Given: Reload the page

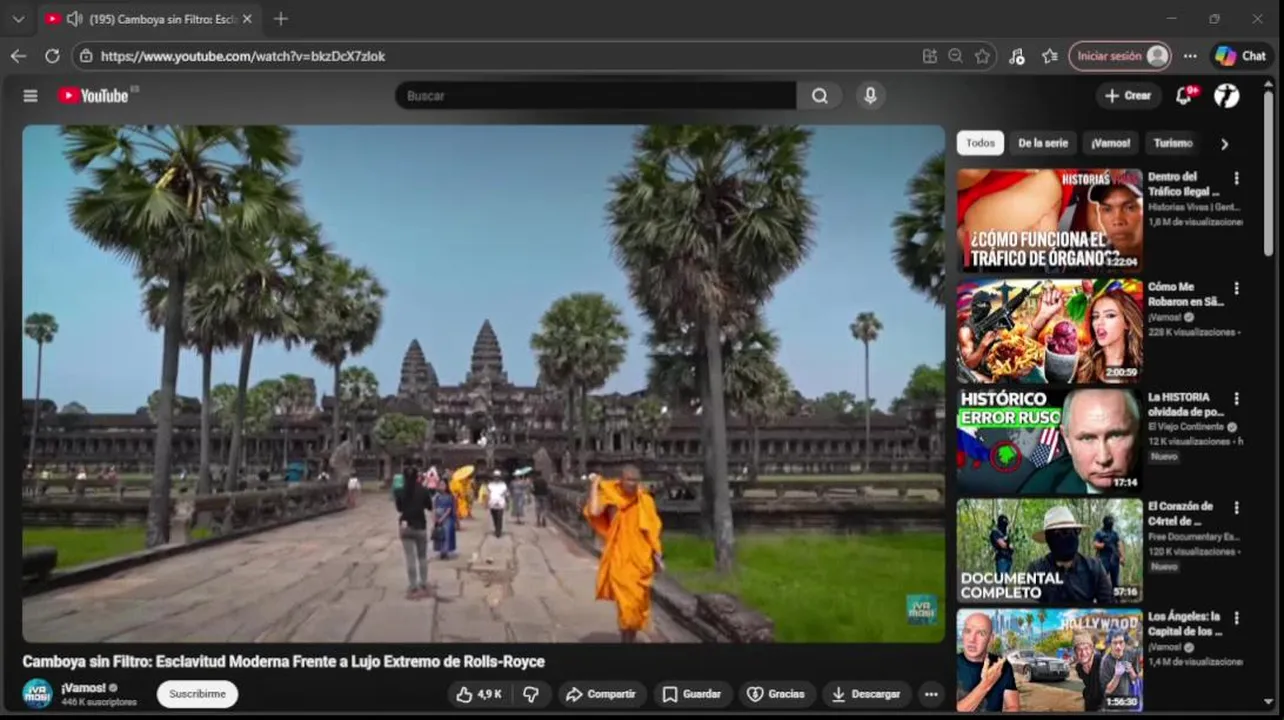Looking at the screenshot, I should (52, 56).
